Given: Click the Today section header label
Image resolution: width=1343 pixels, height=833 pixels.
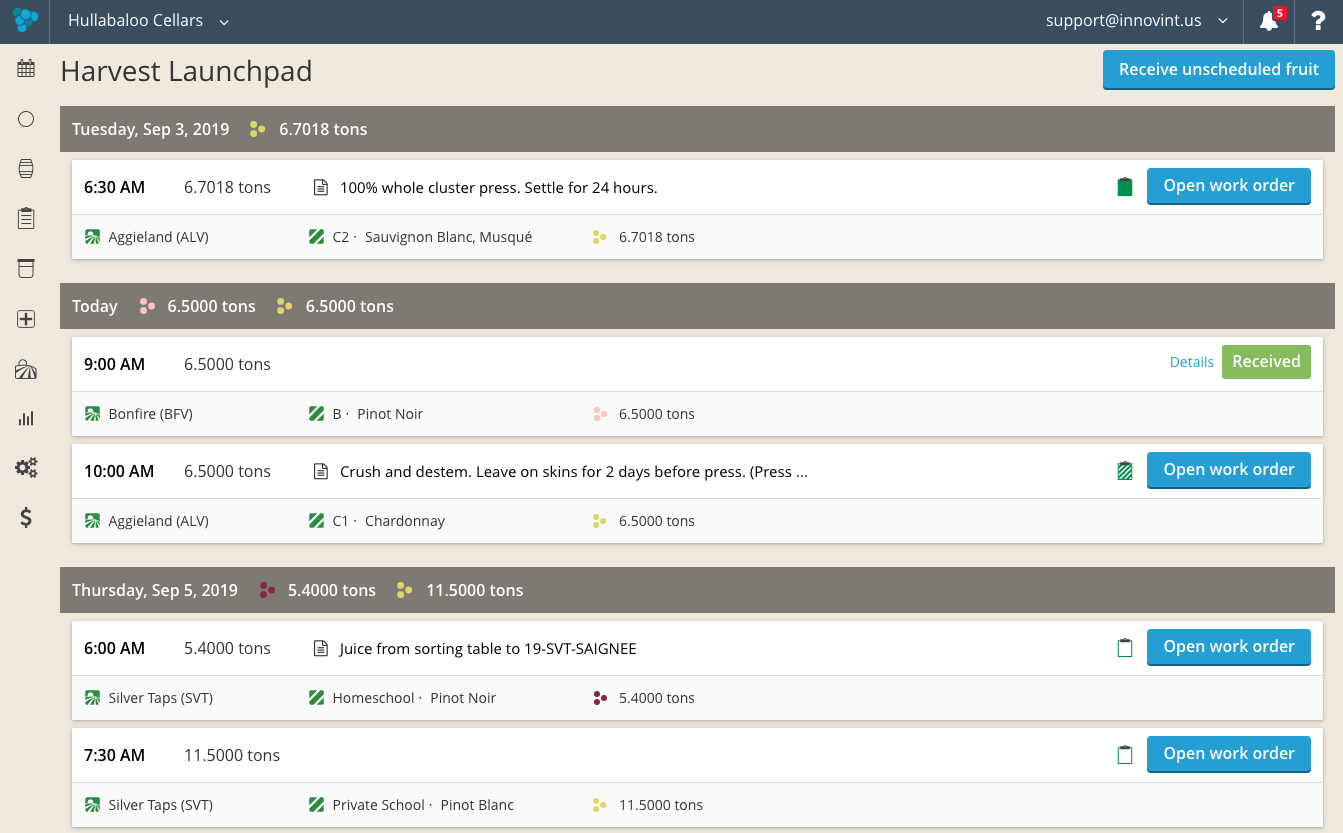Looking at the screenshot, I should (95, 306).
